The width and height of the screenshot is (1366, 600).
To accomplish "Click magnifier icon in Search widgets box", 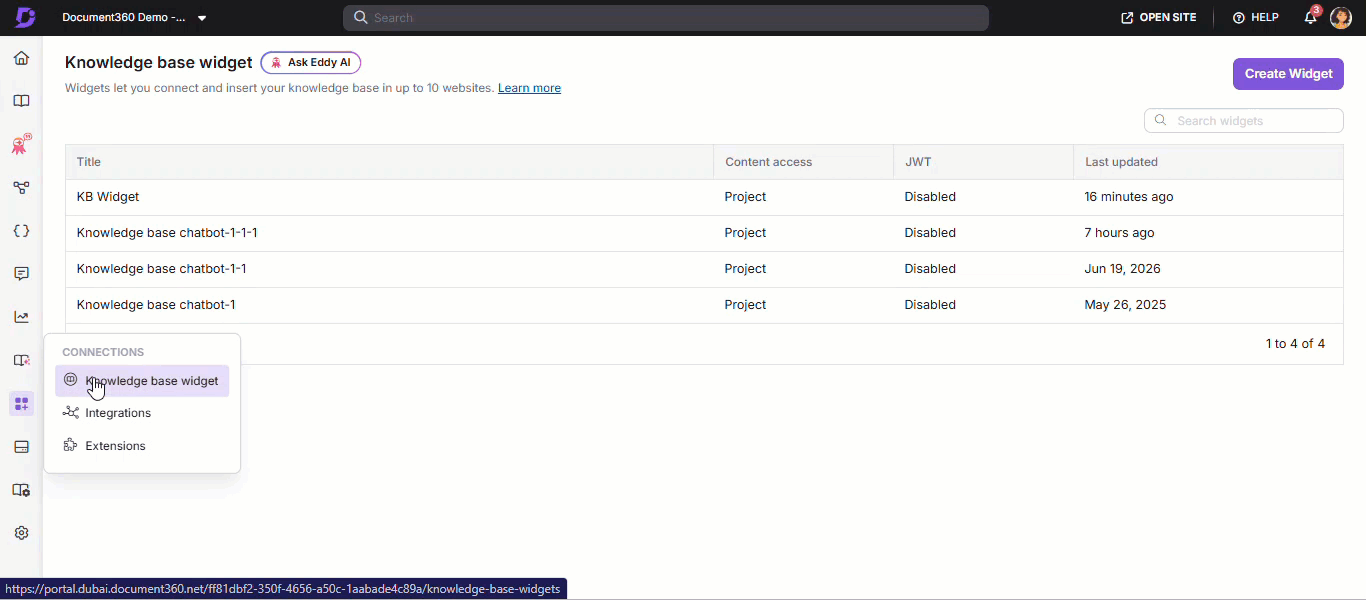I will coord(1161,120).
